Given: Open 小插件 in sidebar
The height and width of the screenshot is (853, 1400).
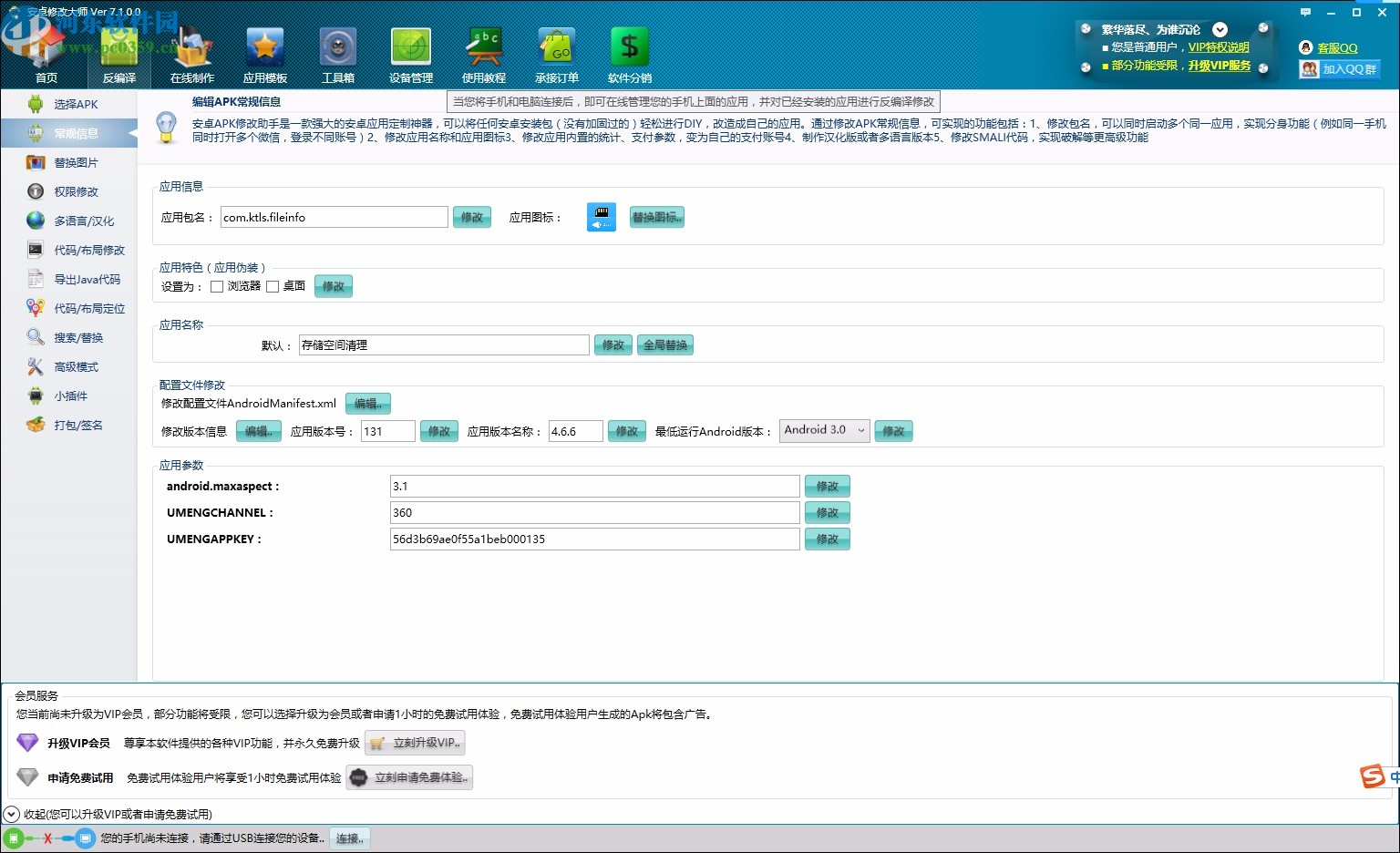Looking at the screenshot, I should [x=69, y=396].
